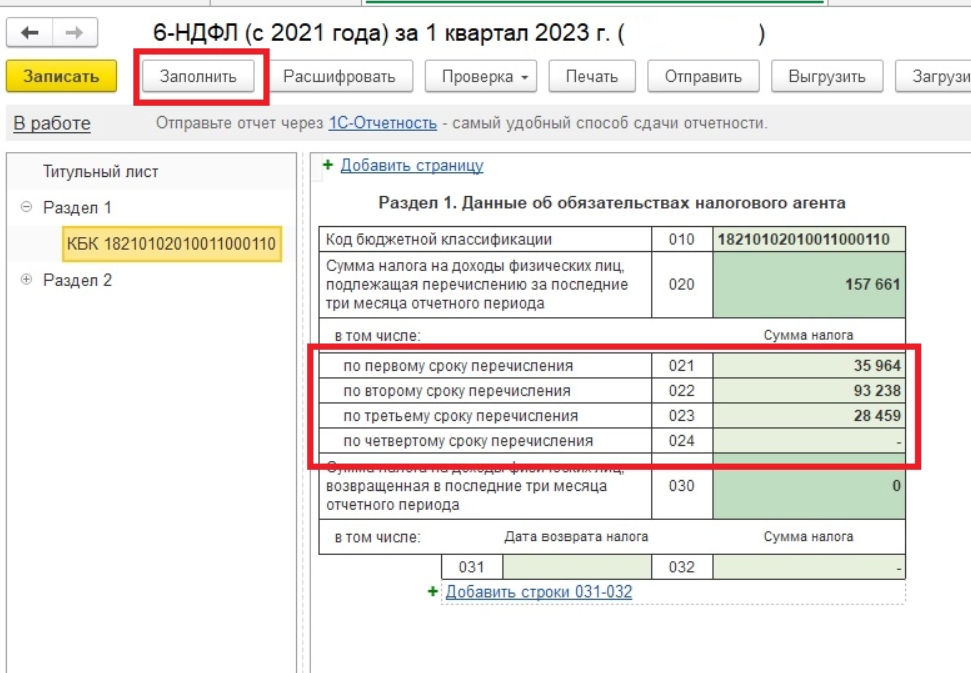This screenshot has width=971, height=673.
Task: Collapse the Раздел 1 tree node
Action: [26, 207]
